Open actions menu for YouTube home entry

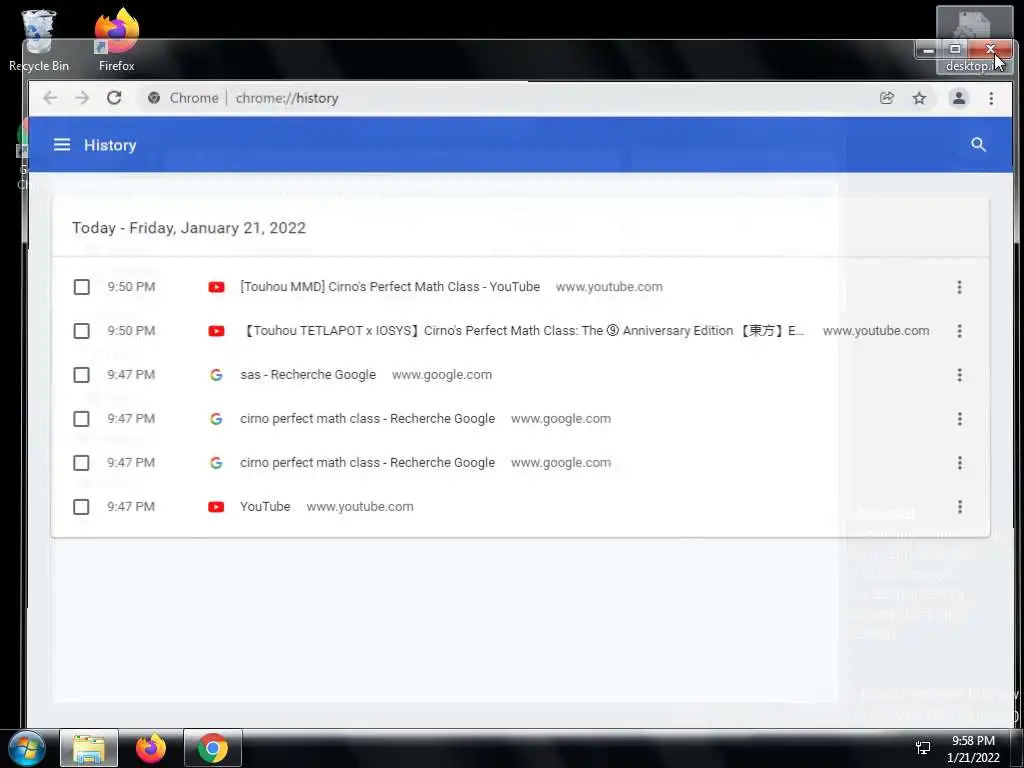[959, 507]
